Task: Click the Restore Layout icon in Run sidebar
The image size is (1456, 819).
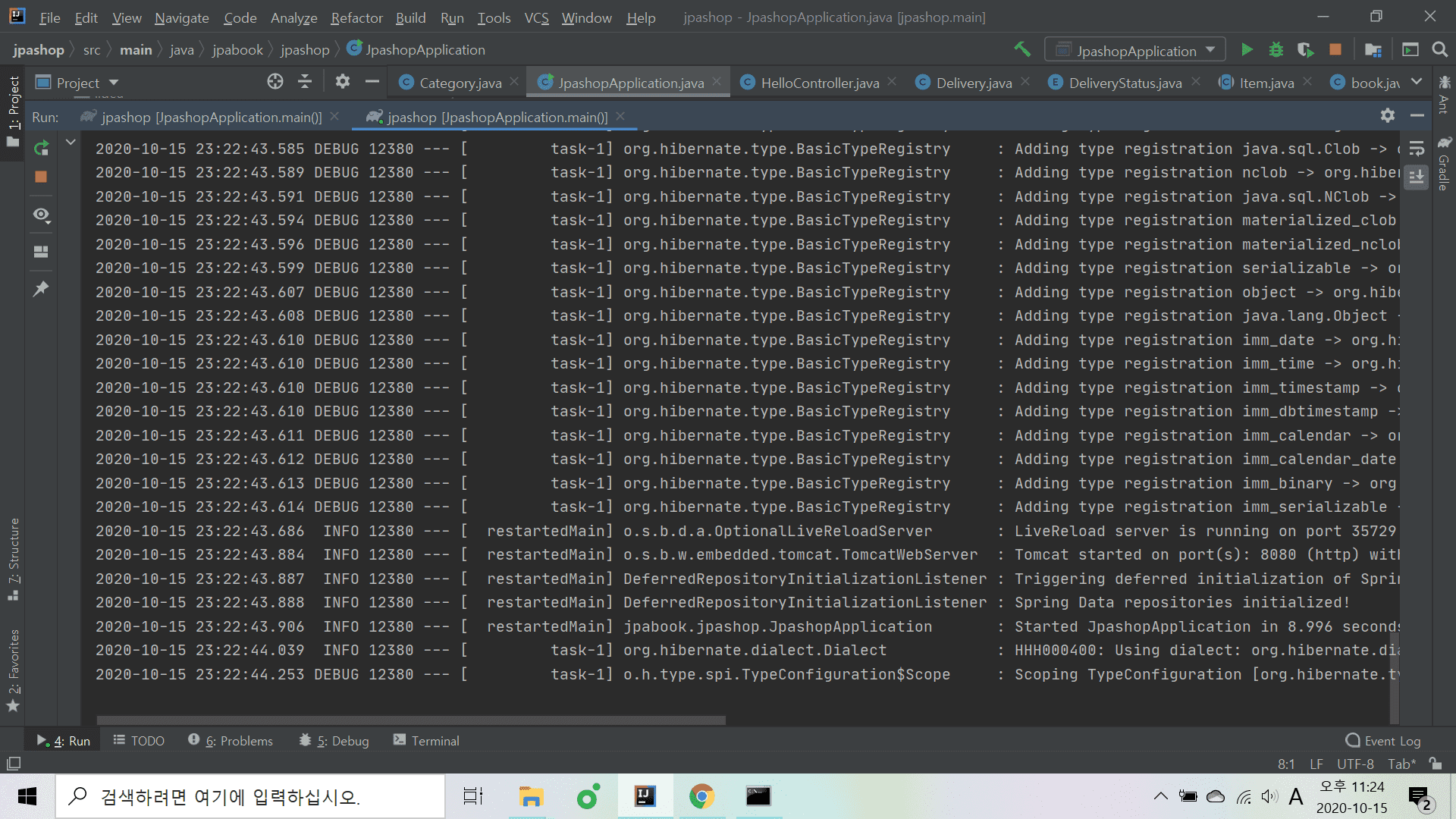Action: point(41,251)
